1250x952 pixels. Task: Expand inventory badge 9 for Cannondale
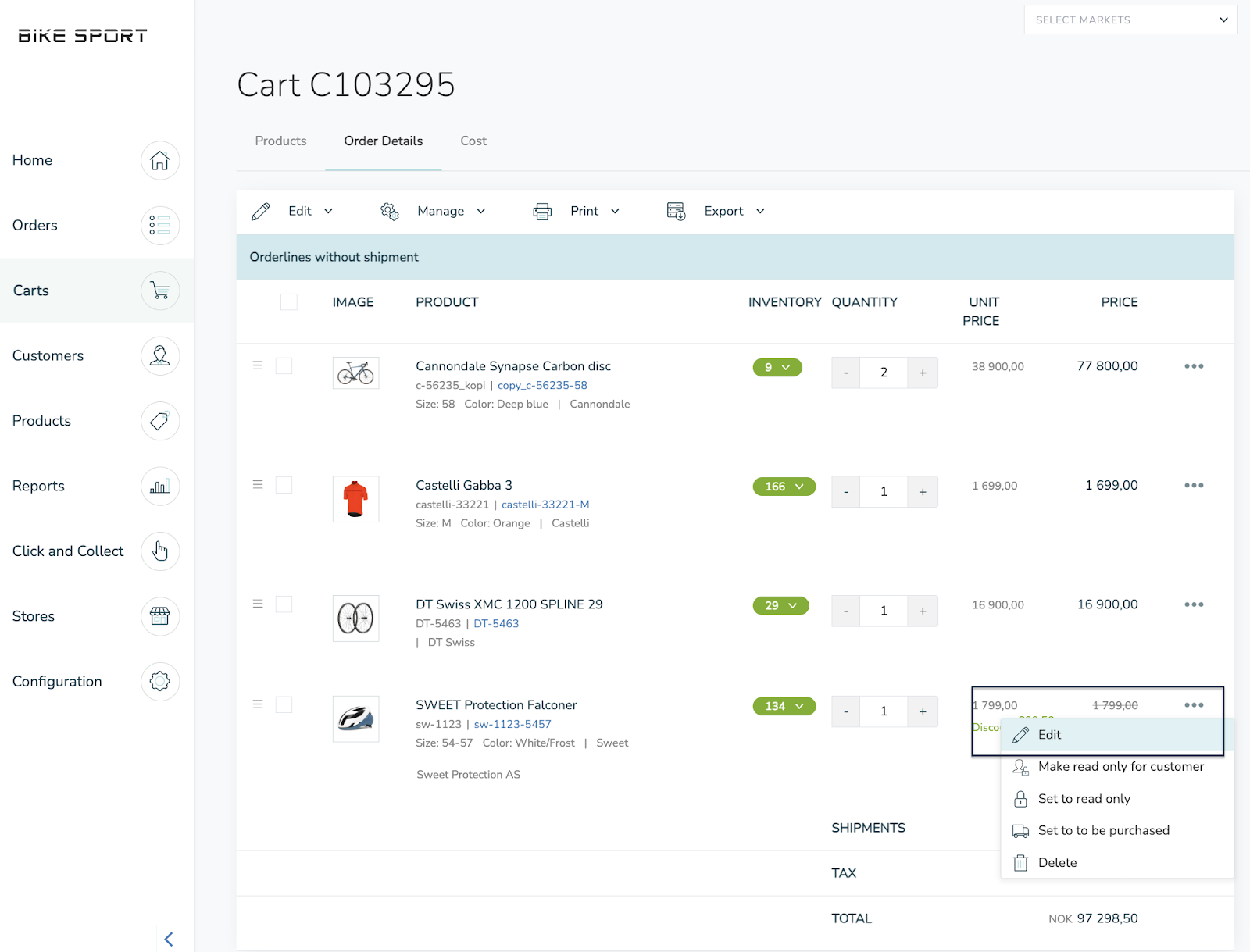click(x=777, y=367)
